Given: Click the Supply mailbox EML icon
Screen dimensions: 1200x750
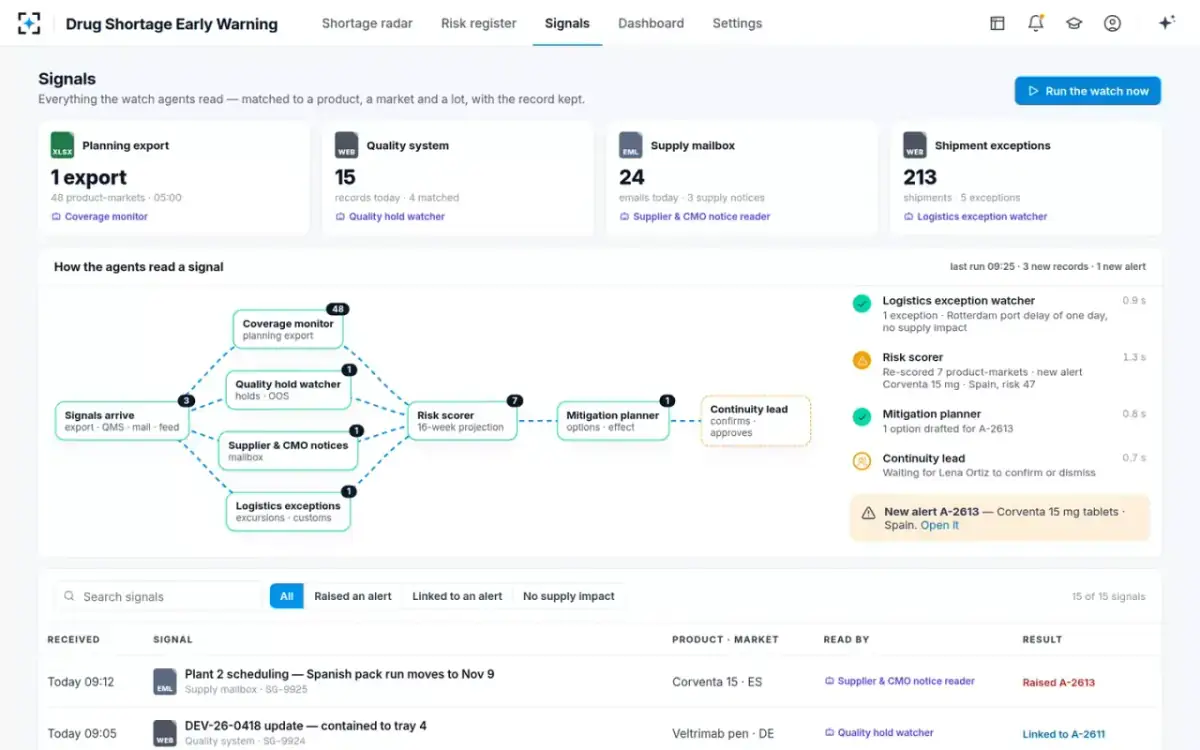Looking at the screenshot, I should [631, 145].
